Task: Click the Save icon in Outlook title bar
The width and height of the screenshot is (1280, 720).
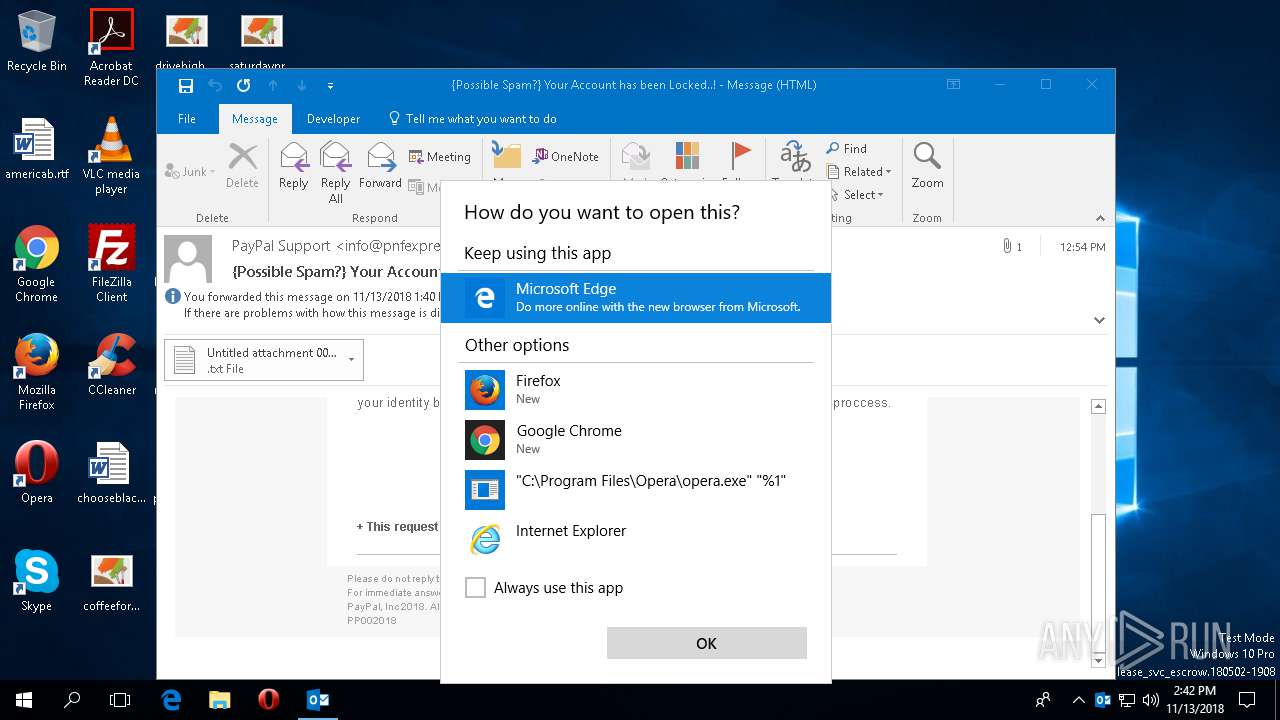Action: 186,85
